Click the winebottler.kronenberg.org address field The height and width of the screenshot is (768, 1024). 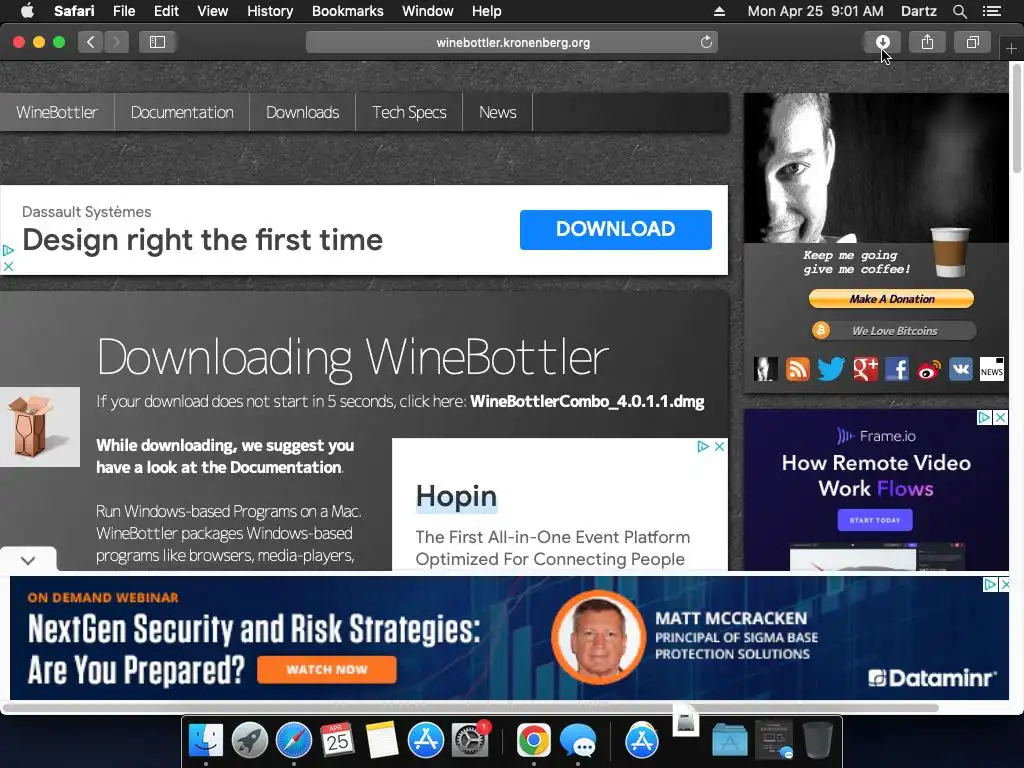click(512, 42)
